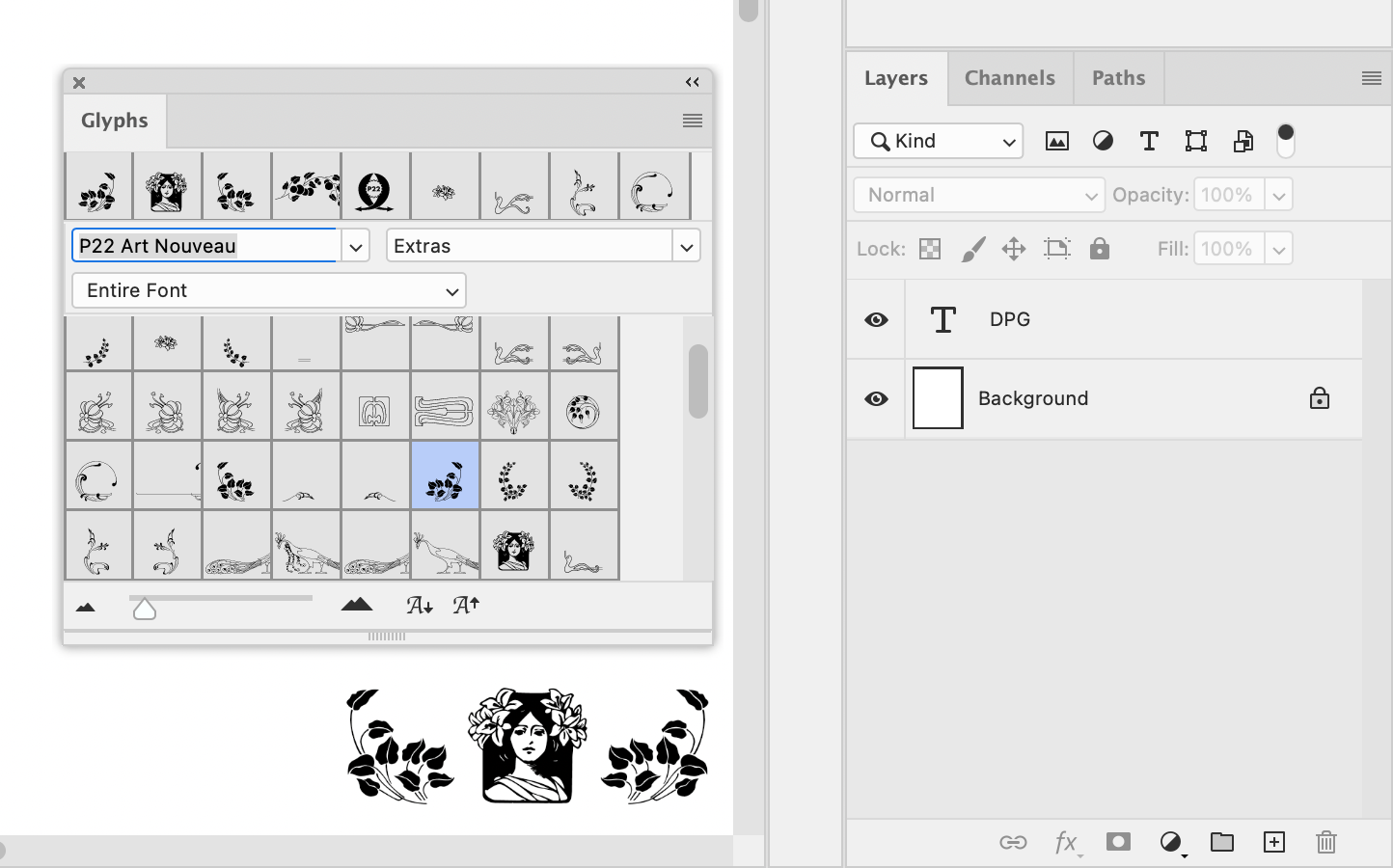The height and width of the screenshot is (868, 1393).
Task: Add a layer mask
Action: coord(1118,841)
